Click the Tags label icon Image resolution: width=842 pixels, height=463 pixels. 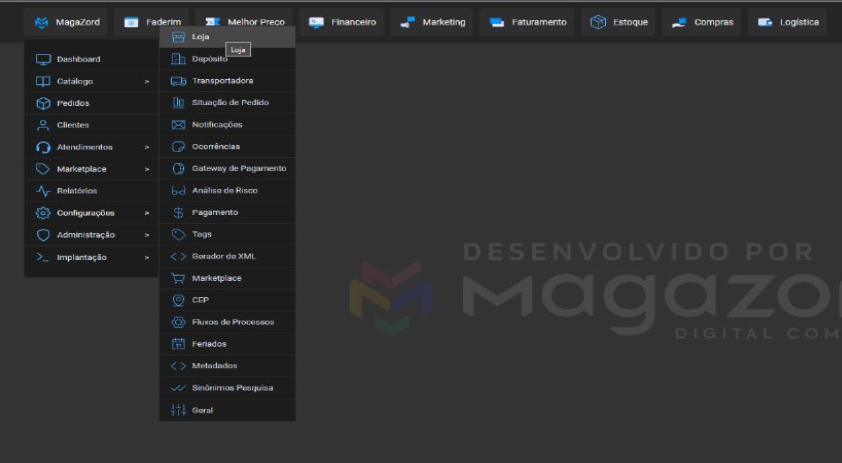pyautogui.click(x=178, y=235)
